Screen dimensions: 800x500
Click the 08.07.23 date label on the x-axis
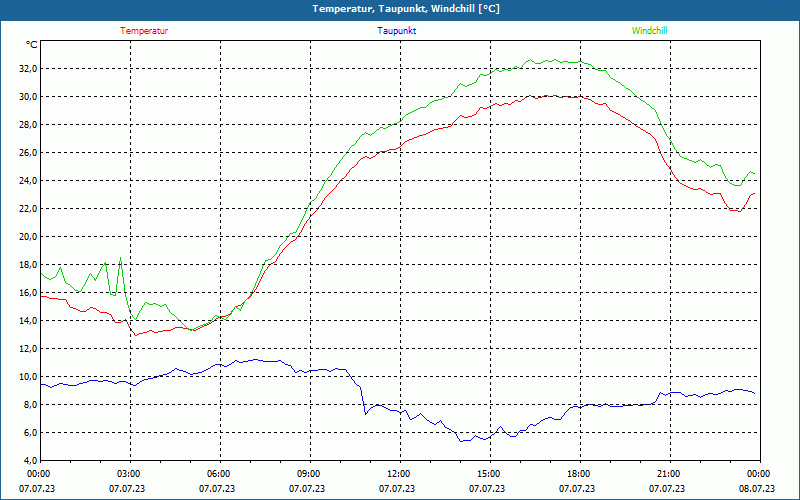pyautogui.click(x=757, y=488)
